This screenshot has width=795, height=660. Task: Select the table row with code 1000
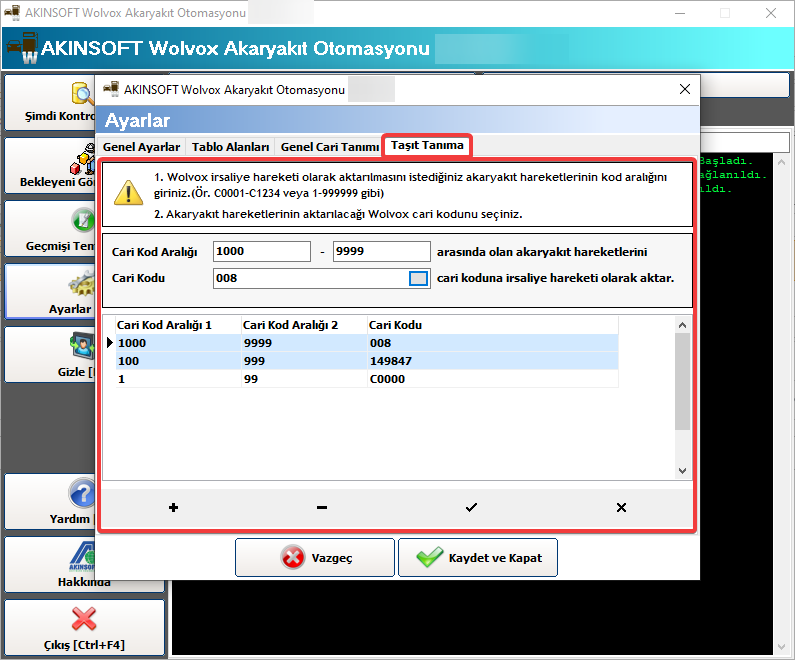click(x=367, y=343)
